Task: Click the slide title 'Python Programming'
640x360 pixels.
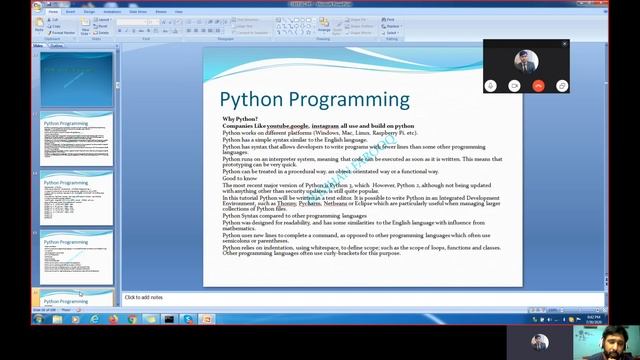Action: 315,100
